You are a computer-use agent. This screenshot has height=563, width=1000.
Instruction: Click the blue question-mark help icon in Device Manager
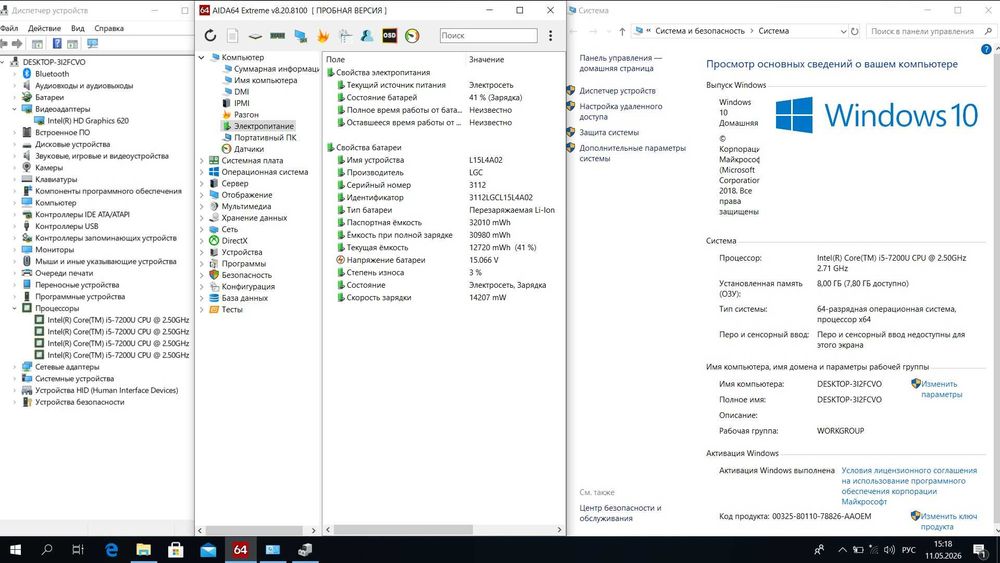(57, 43)
